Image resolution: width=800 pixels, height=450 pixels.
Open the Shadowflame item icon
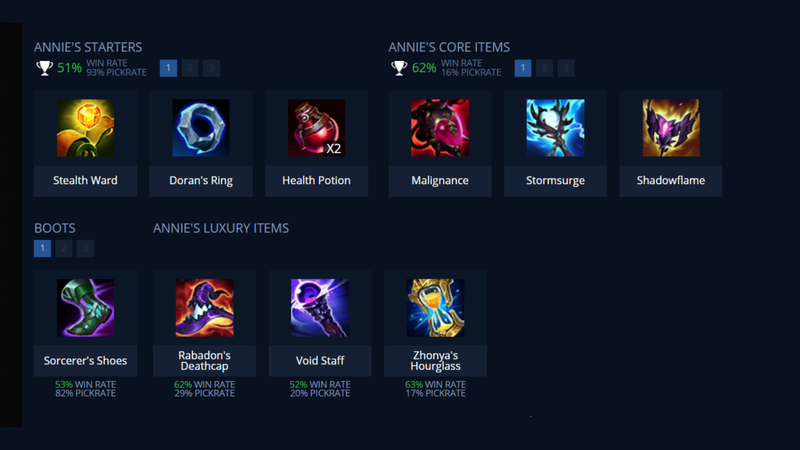[x=671, y=128]
